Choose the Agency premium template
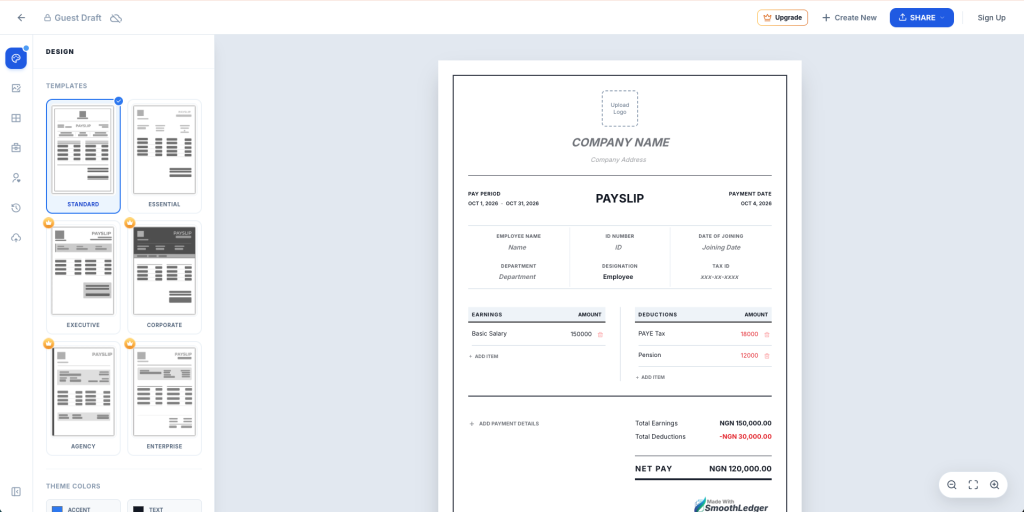Image resolution: width=1024 pixels, height=512 pixels. pyautogui.click(x=83, y=398)
